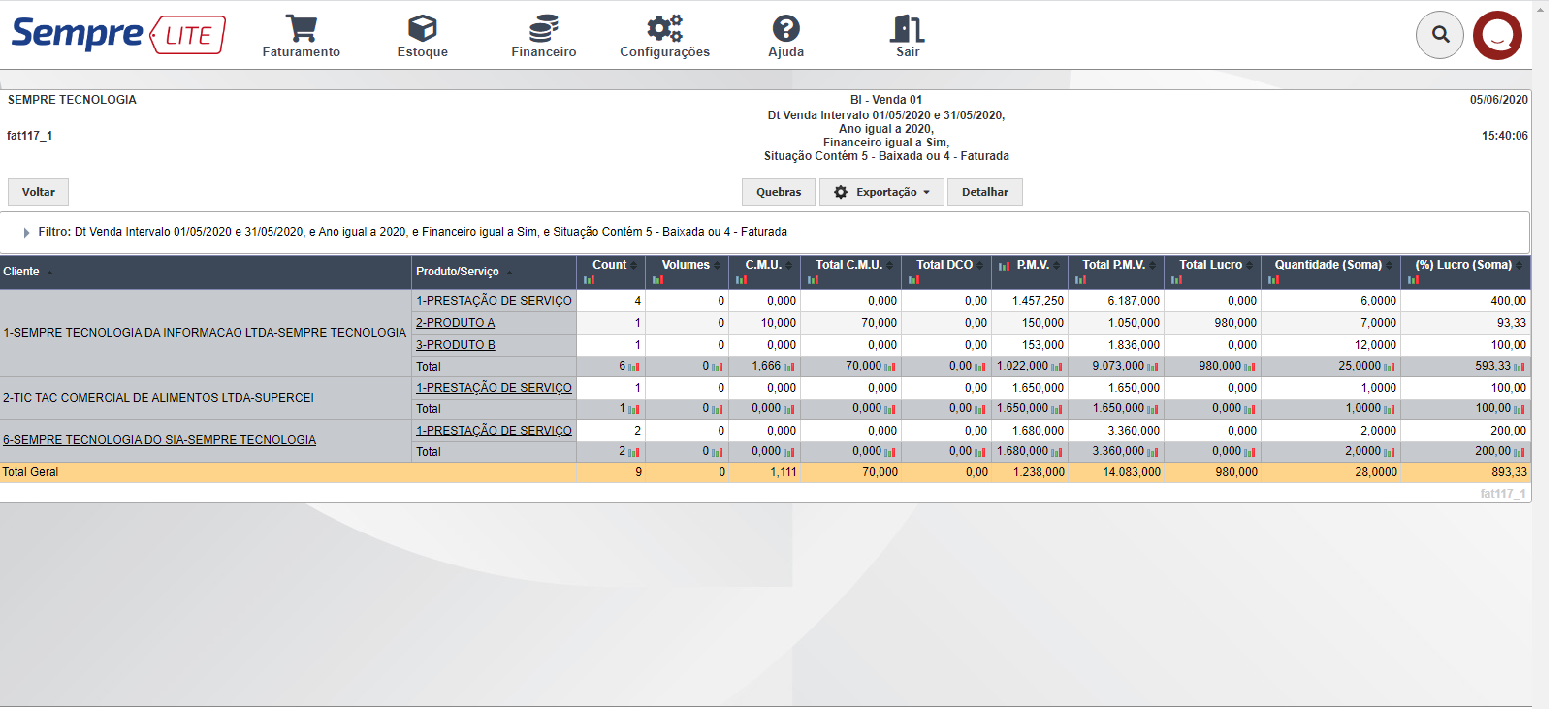Click chart icon under Quantidade (Soma) header
1568x709 pixels.
click(x=1273, y=280)
